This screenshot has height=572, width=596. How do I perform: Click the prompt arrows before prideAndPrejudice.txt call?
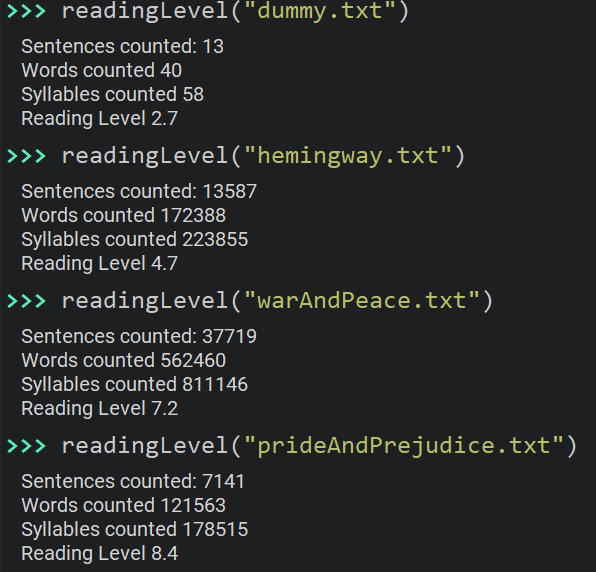click(27, 446)
